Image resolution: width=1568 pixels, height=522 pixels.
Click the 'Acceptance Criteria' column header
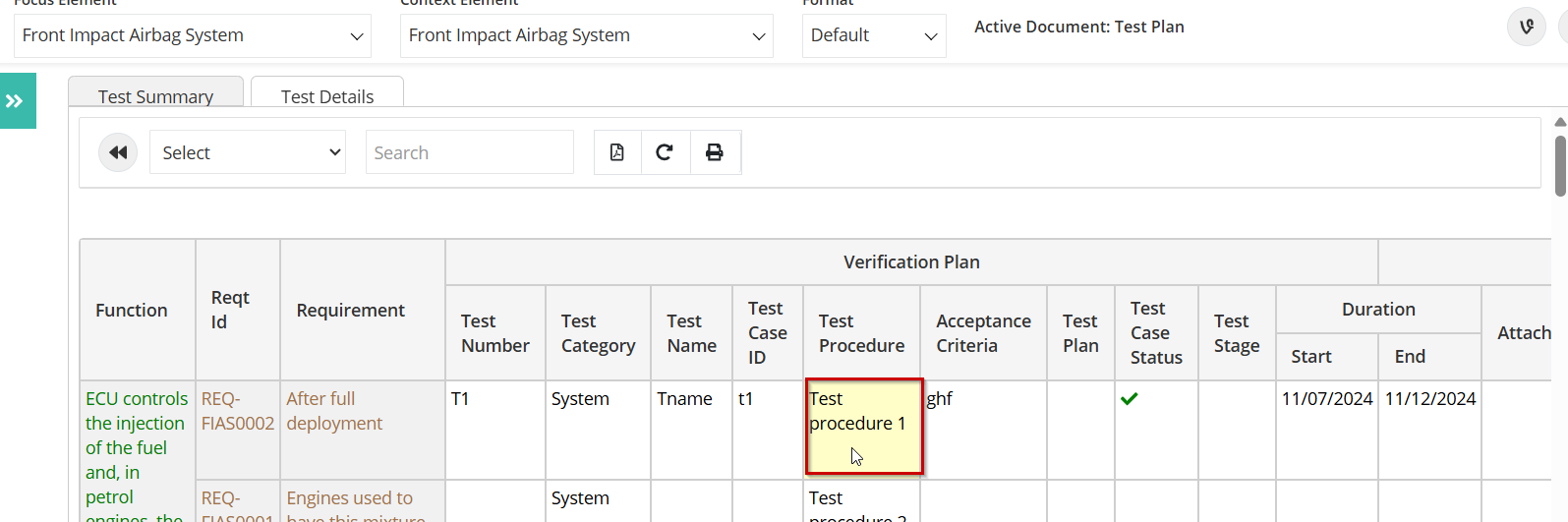click(x=984, y=333)
